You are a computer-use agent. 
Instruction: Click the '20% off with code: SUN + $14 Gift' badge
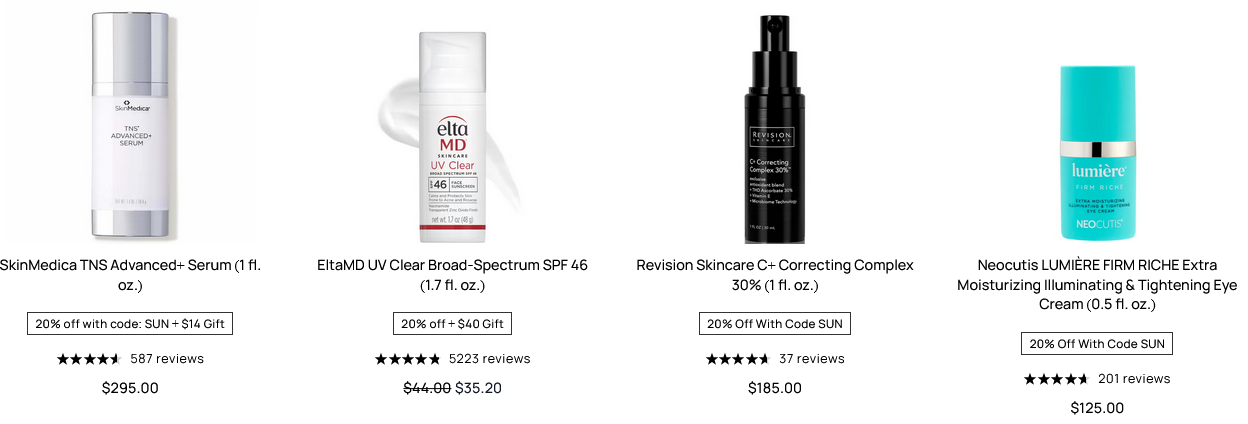[x=130, y=324]
